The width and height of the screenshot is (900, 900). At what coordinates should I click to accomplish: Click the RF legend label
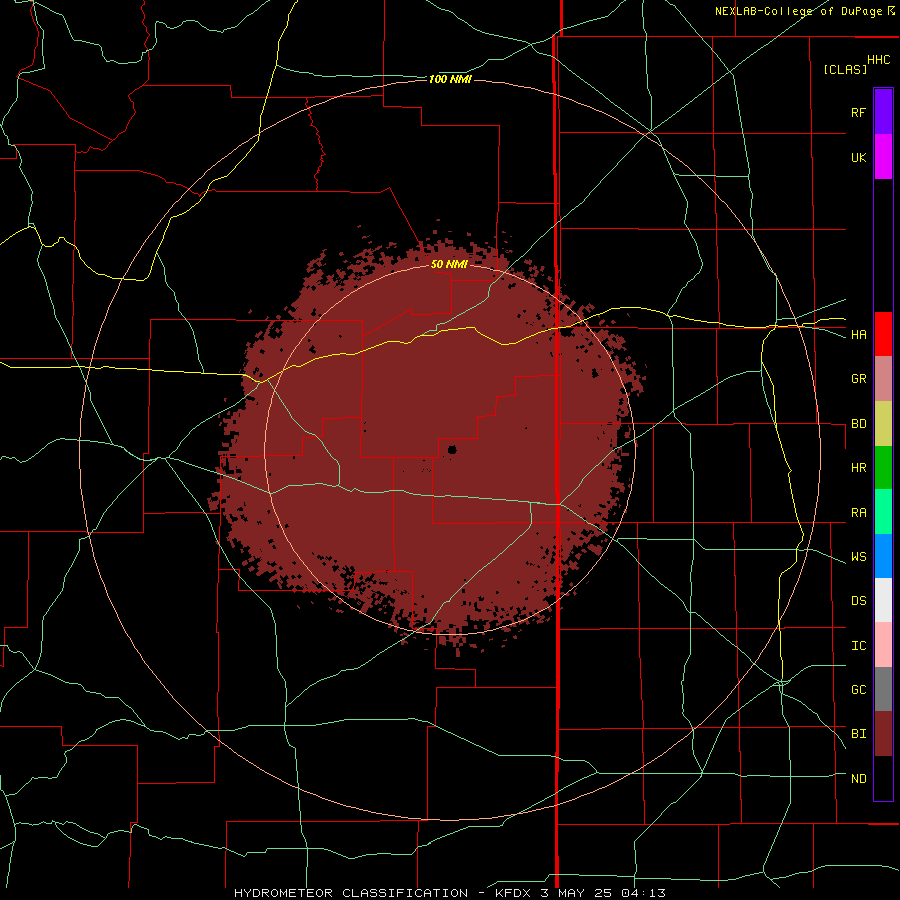pos(858,112)
